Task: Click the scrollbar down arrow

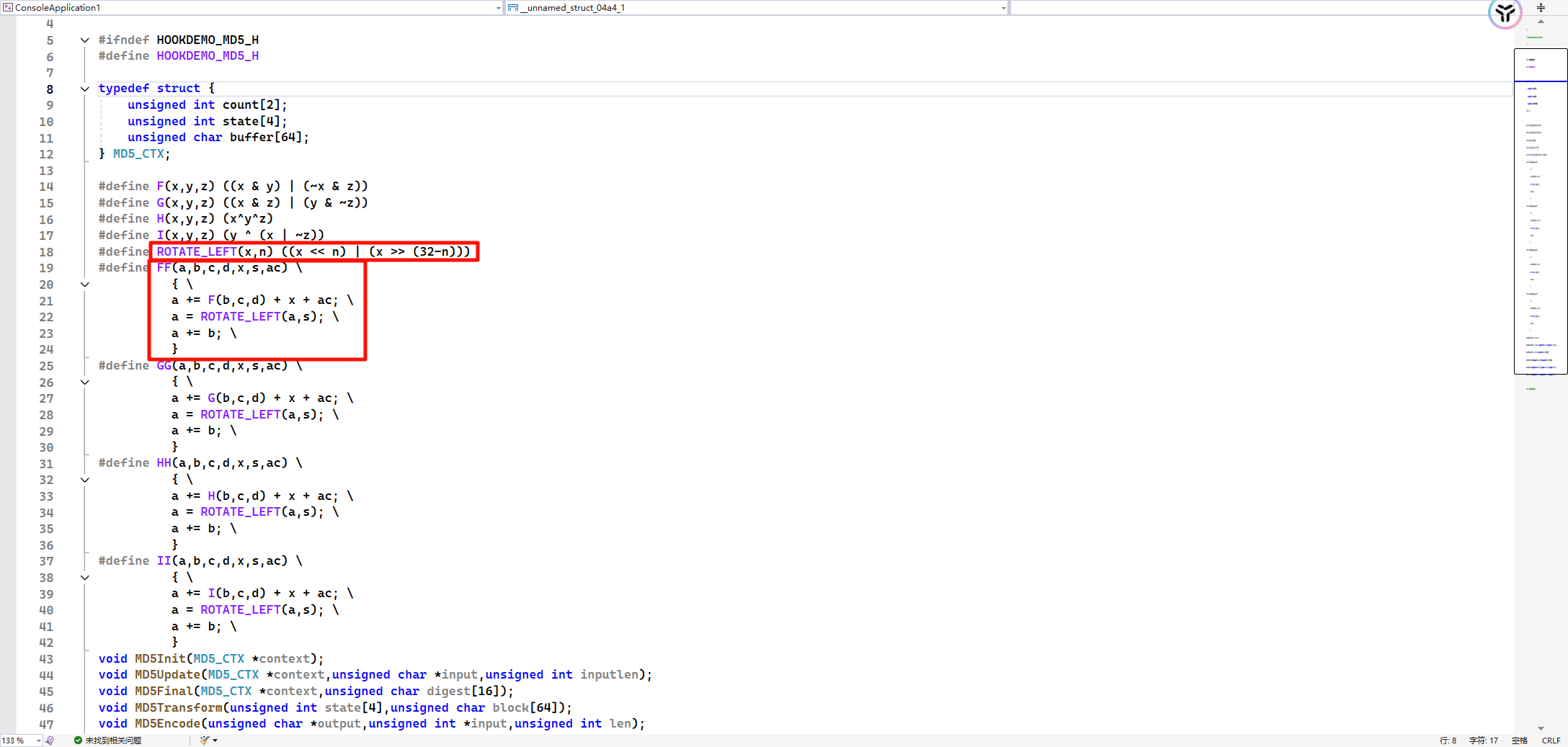Action: [1541, 728]
